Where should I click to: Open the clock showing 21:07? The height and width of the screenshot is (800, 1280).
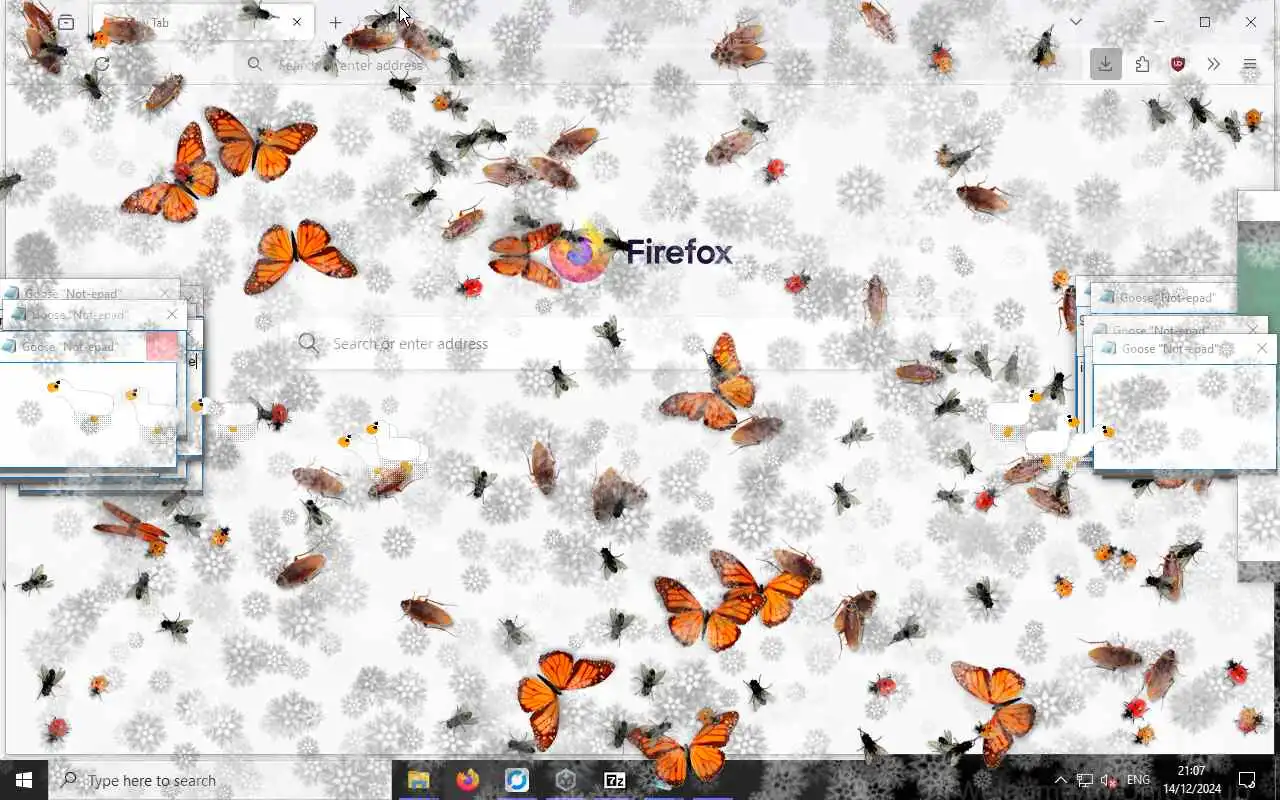point(1191,780)
